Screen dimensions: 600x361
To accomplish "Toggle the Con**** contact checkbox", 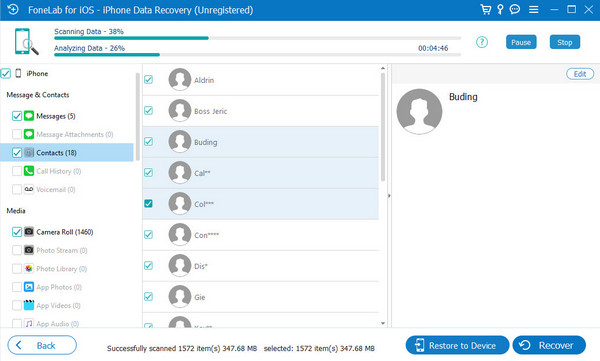I will 148,235.
